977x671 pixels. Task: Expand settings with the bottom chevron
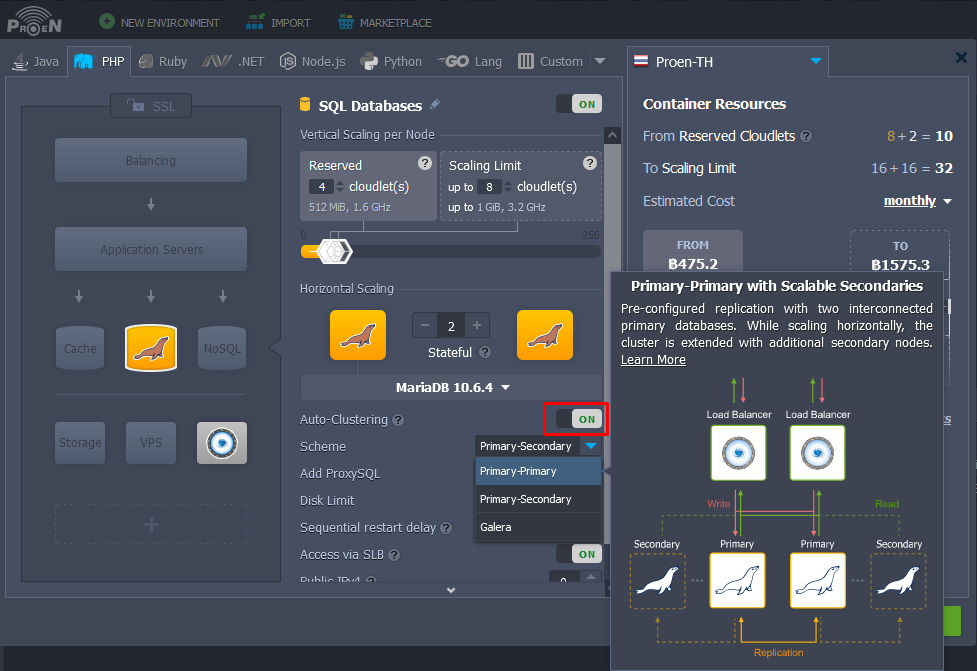click(451, 590)
